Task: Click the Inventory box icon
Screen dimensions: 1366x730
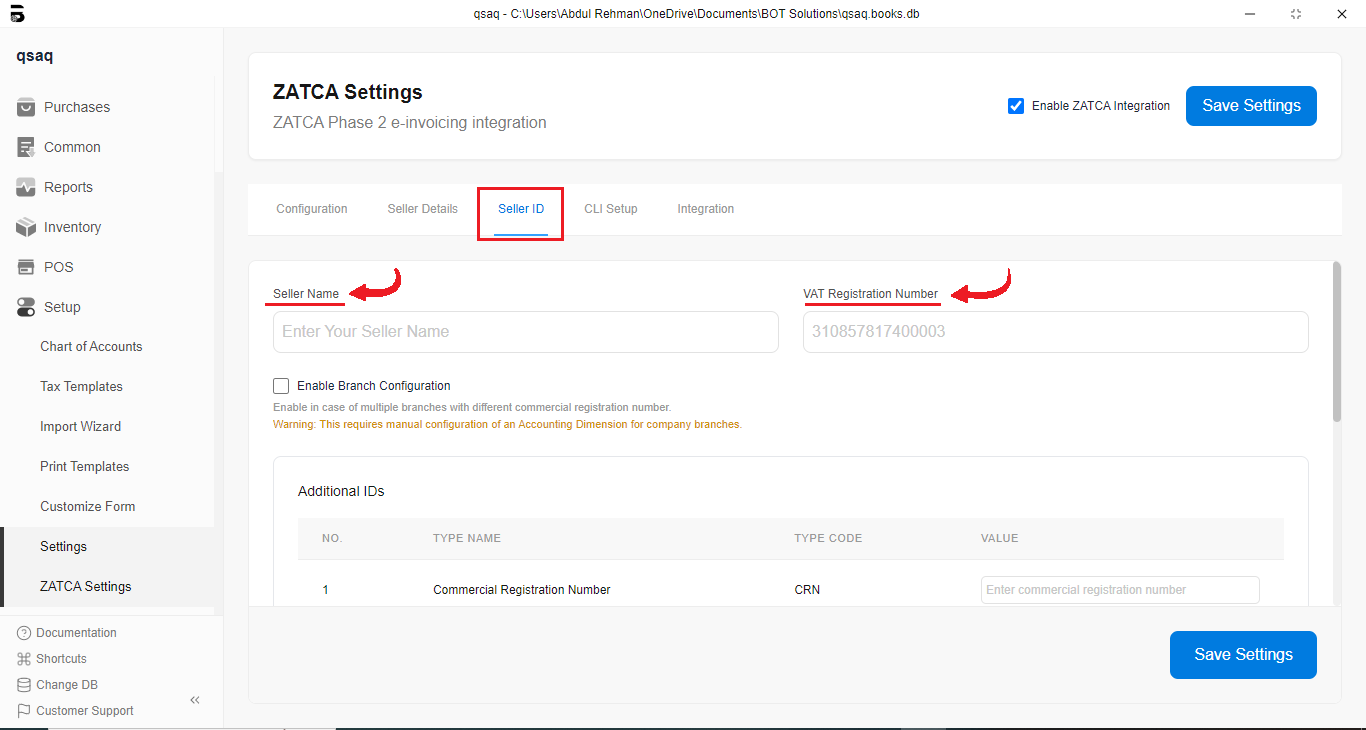Action: tap(26, 227)
